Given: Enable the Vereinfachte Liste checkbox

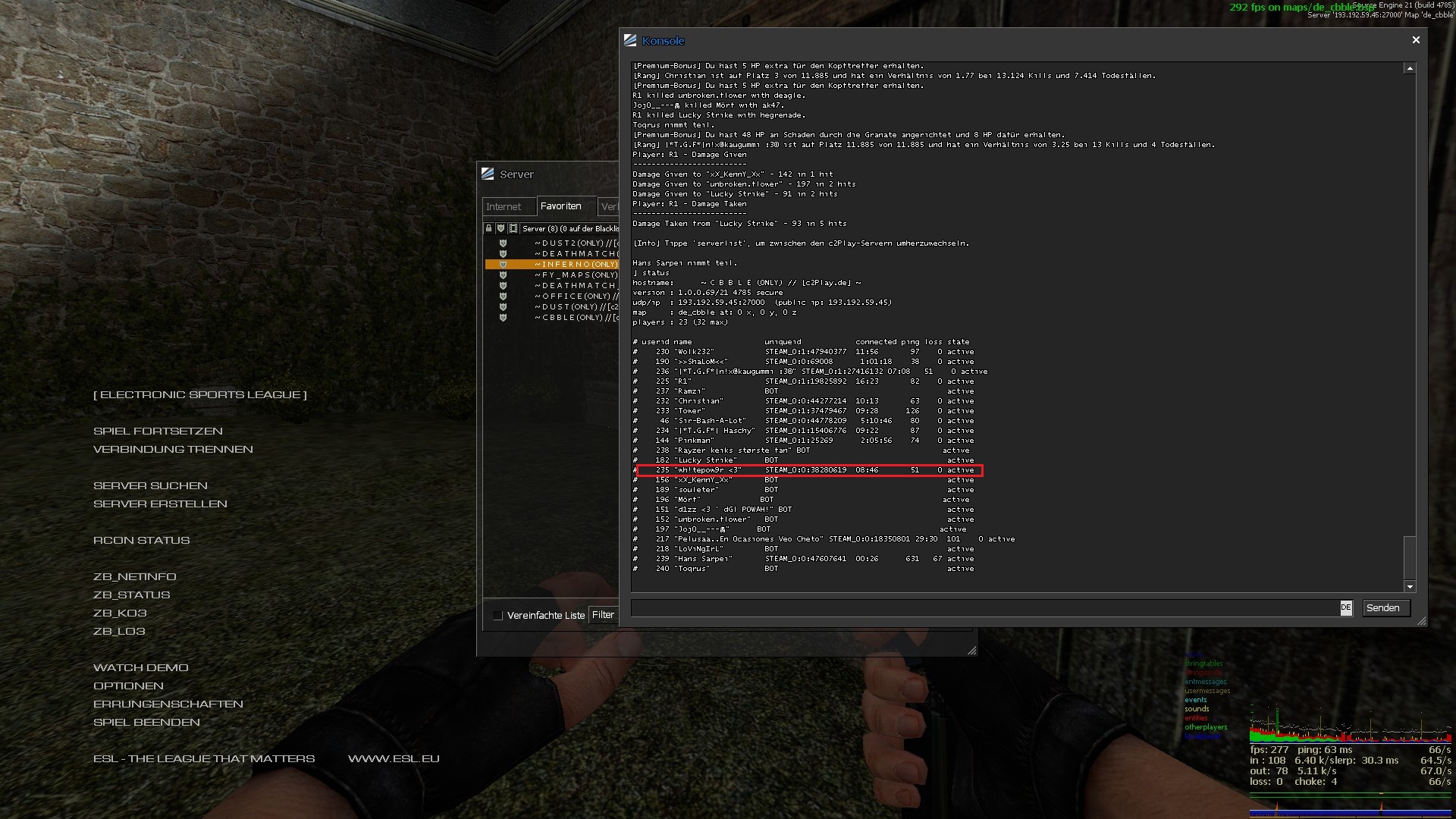Looking at the screenshot, I should [x=498, y=615].
